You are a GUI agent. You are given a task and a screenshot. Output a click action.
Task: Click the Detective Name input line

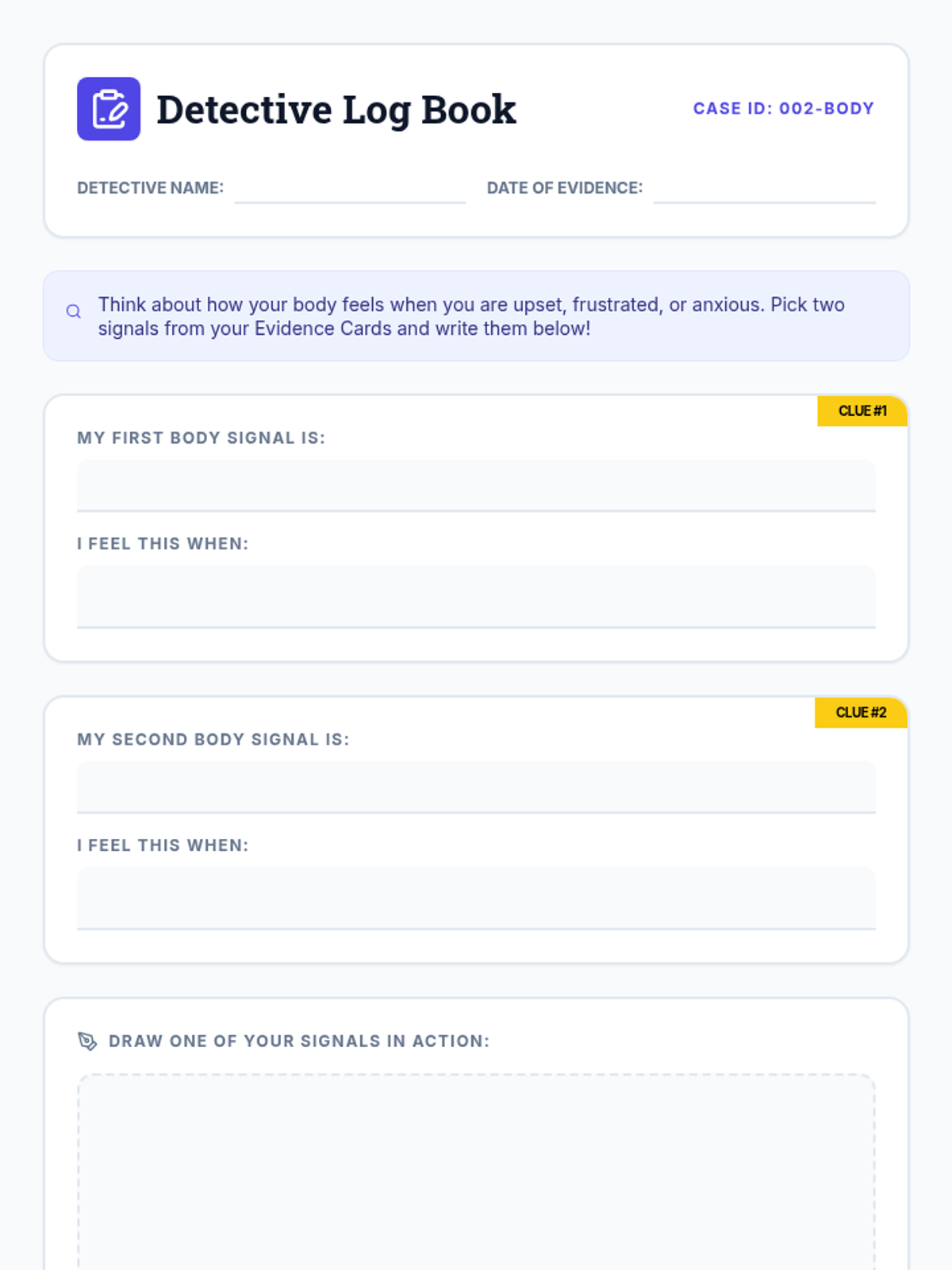350,190
